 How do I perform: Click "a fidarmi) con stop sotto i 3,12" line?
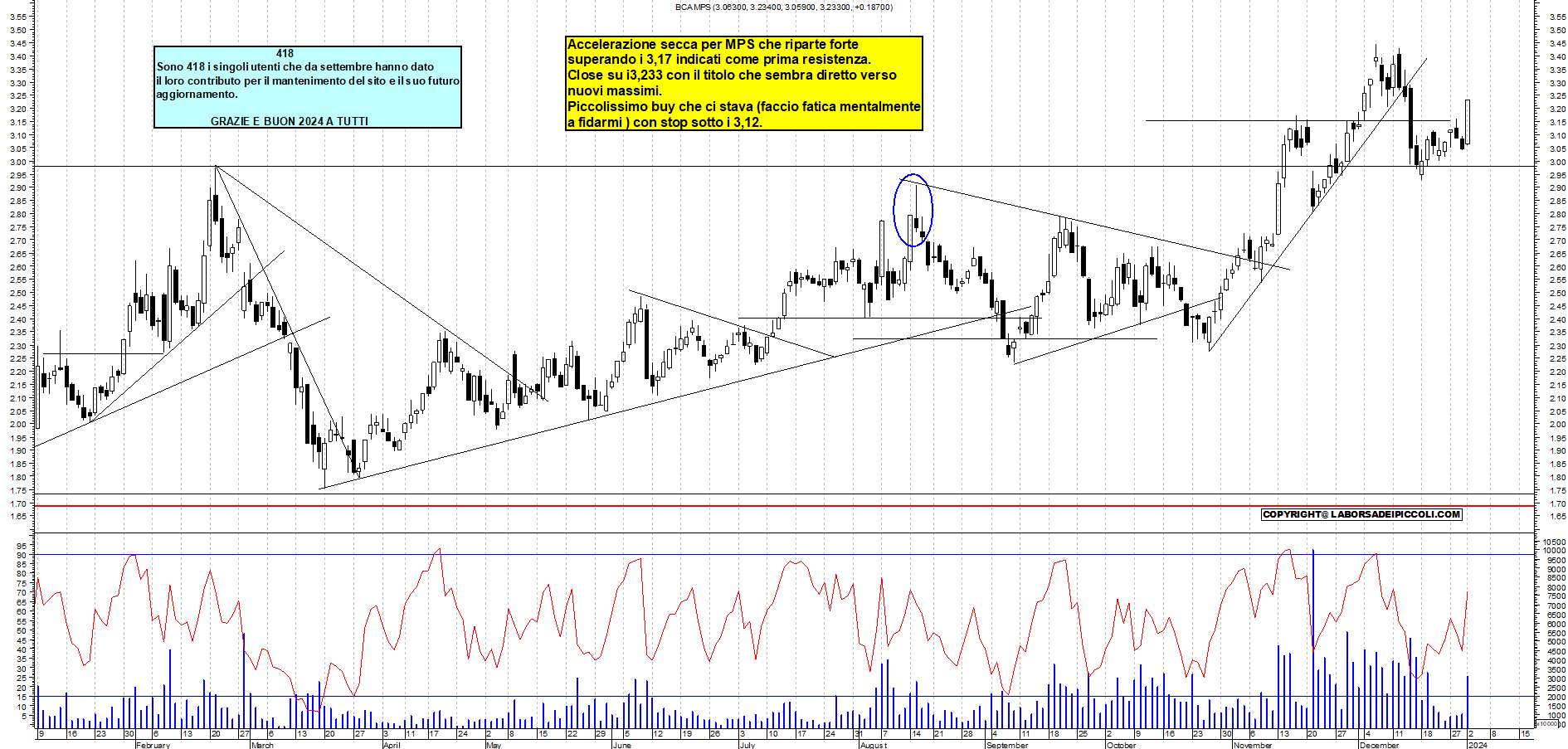click(665, 122)
